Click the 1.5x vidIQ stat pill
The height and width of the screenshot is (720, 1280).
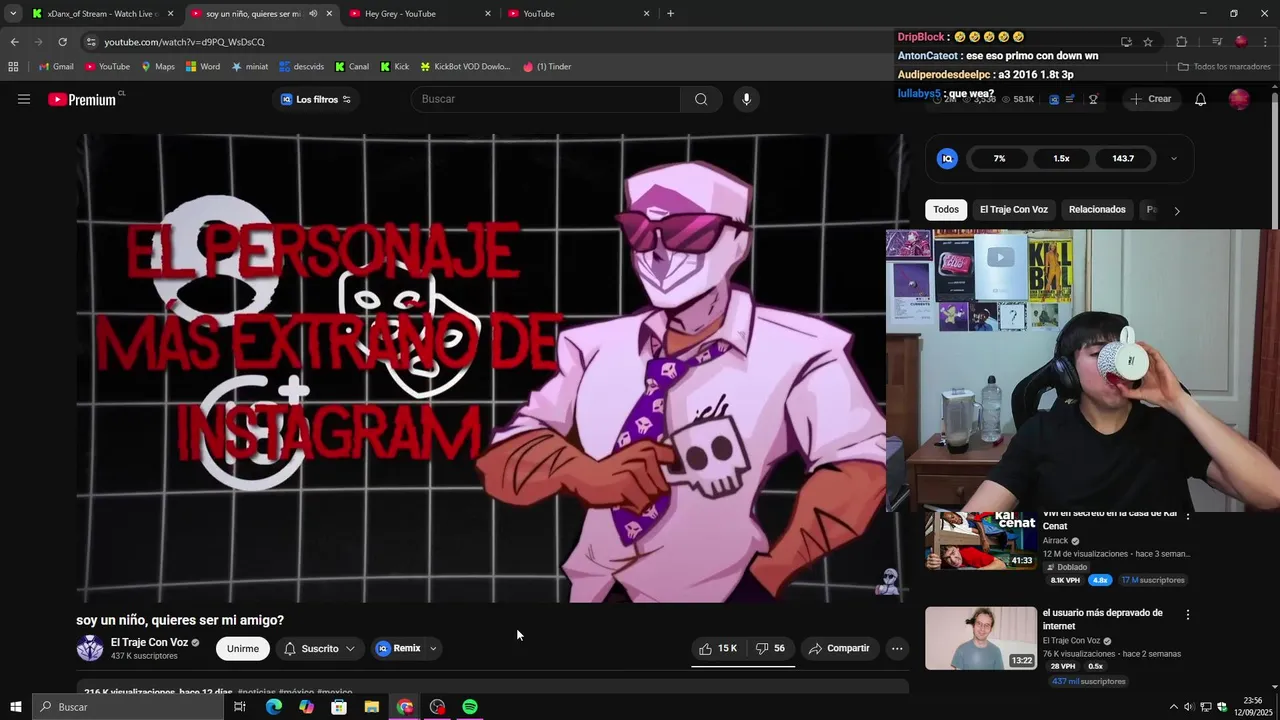[x=1061, y=158]
